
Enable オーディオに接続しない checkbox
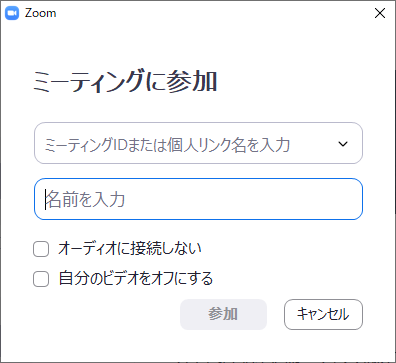coord(41,249)
